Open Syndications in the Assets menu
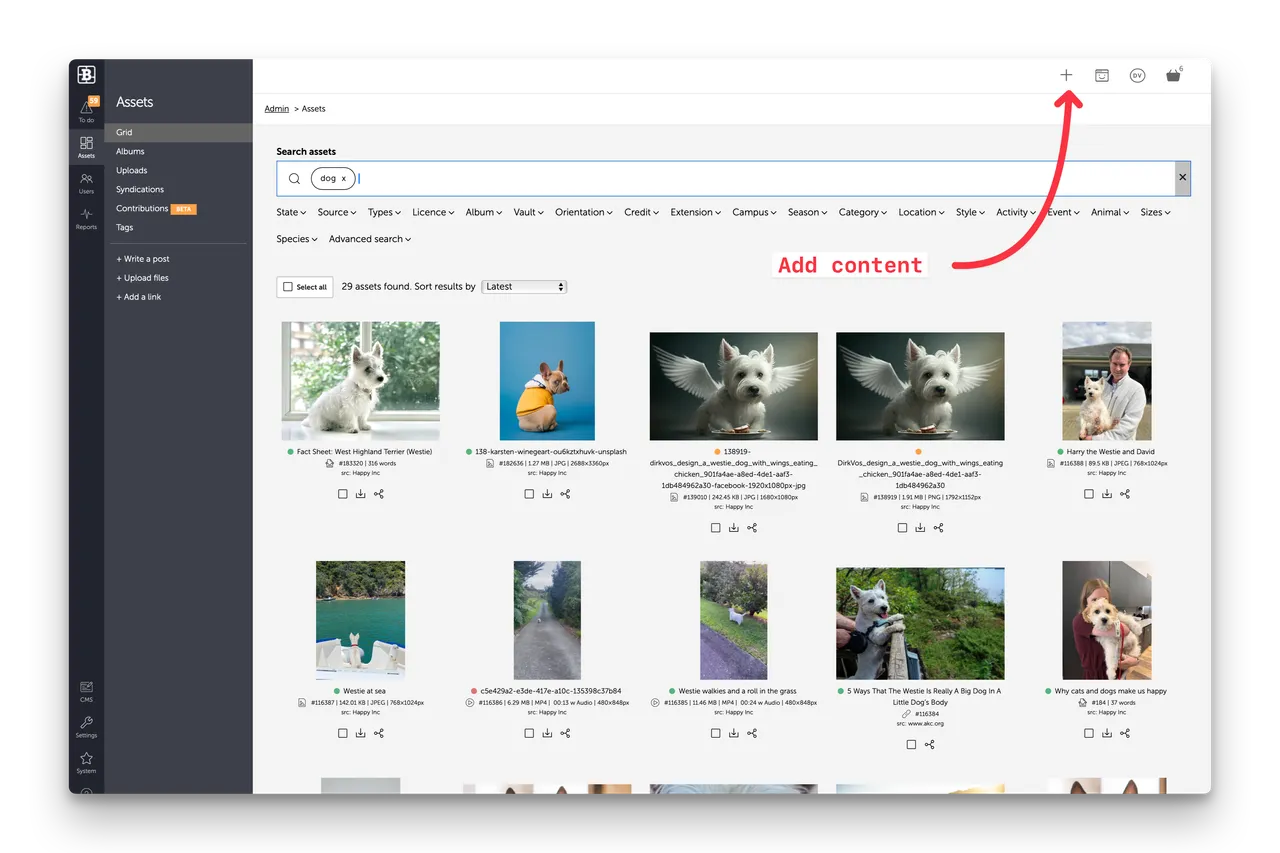 (x=140, y=189)
